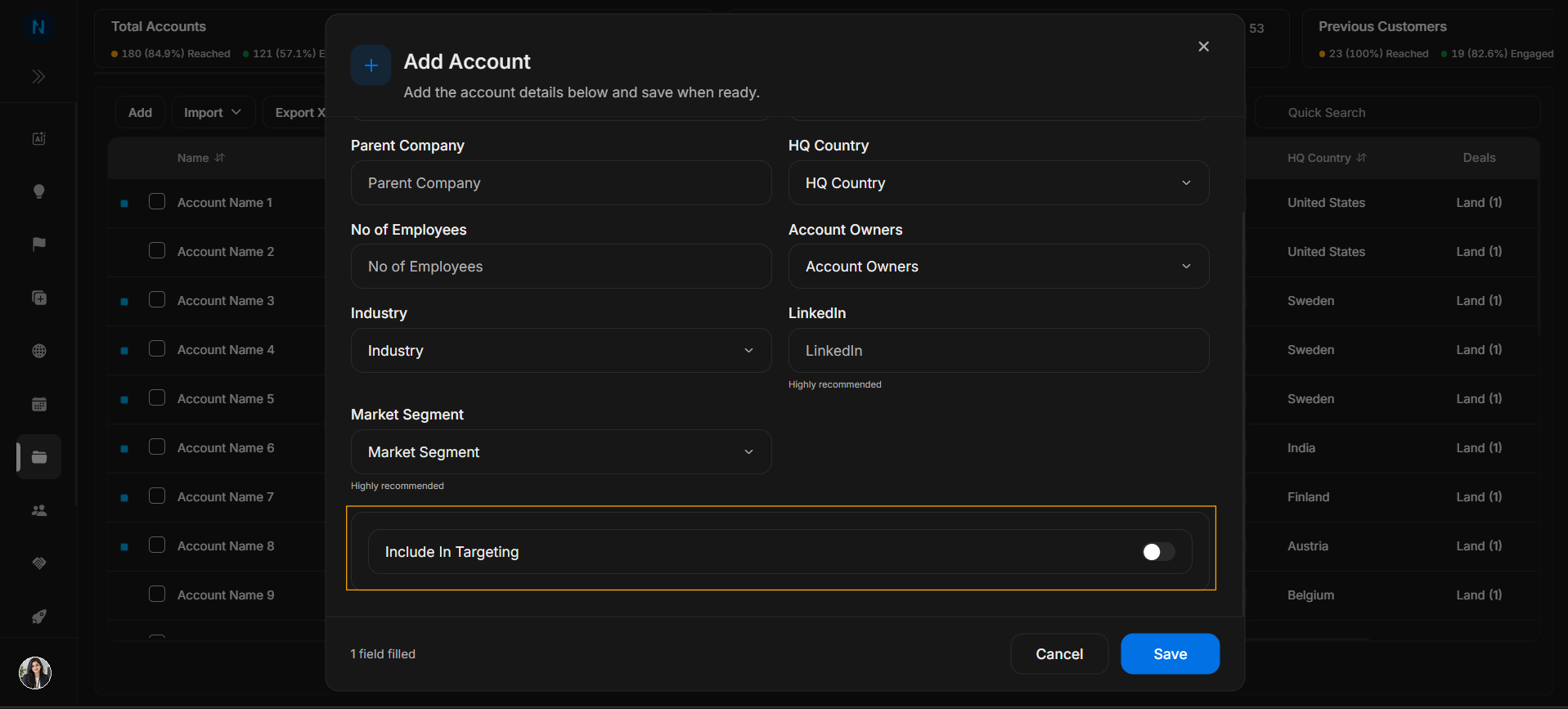Click the Deals column header
Image resolution: width=1568 pixels, height=709 pixels.
point(1479,158)
